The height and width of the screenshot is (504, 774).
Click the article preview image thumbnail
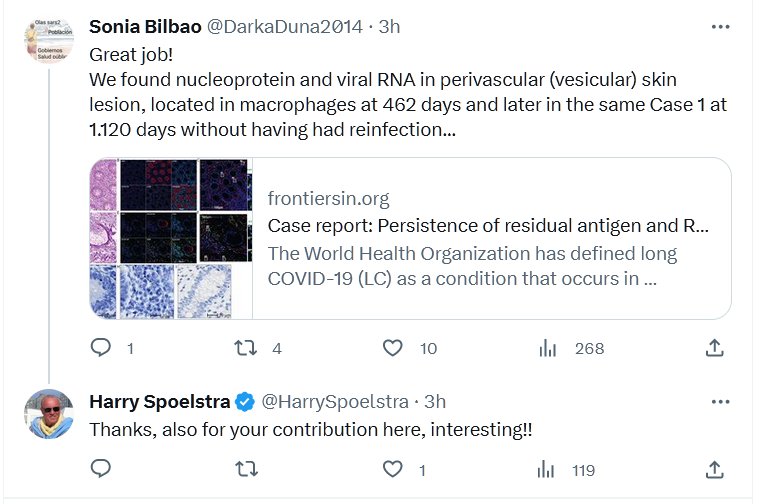pos(170,238)
